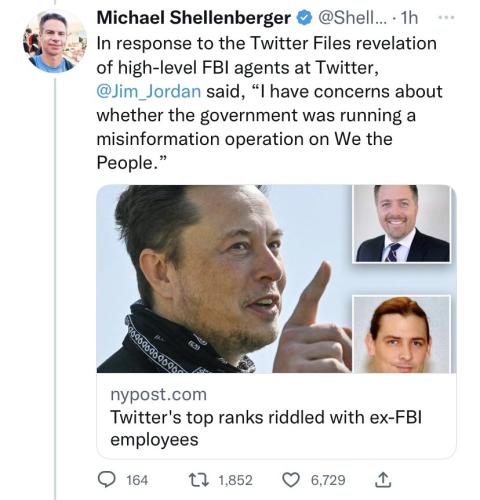Image resolution: width=480 pixels, height=500 pixels.
Task: Click the Michael Shellenberger display name
Action: pos(193,18)
